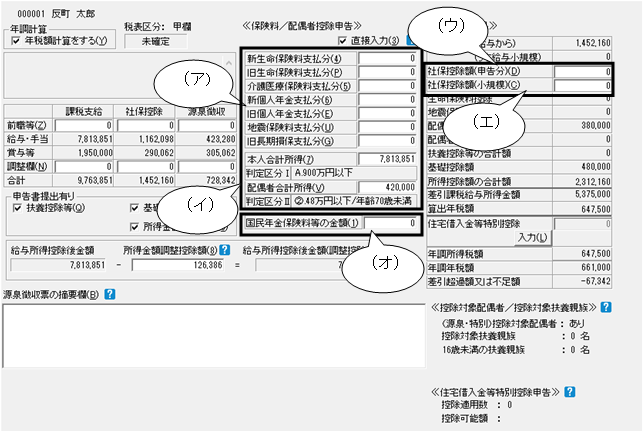Open help for 源泉徴収票の摘要欄(B)
This screenshot has height=432, width=643.
pos(109,294)
